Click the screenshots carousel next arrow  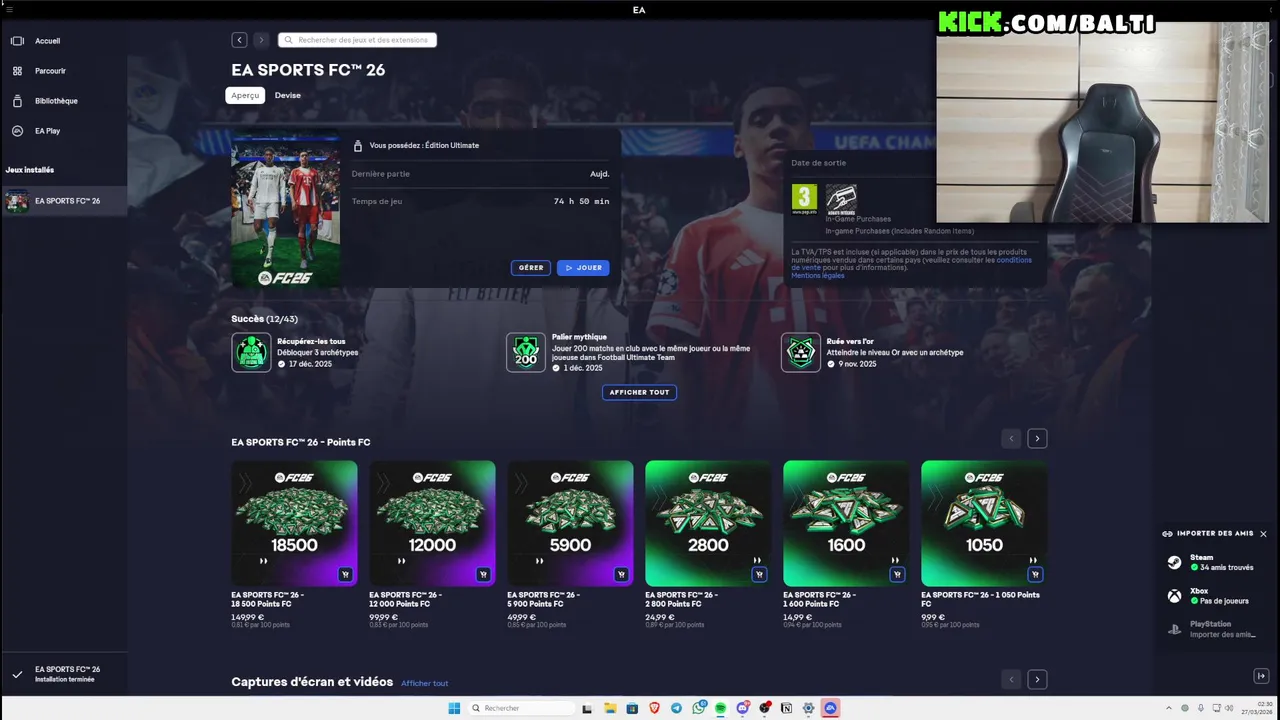[x=1037, y=679]
